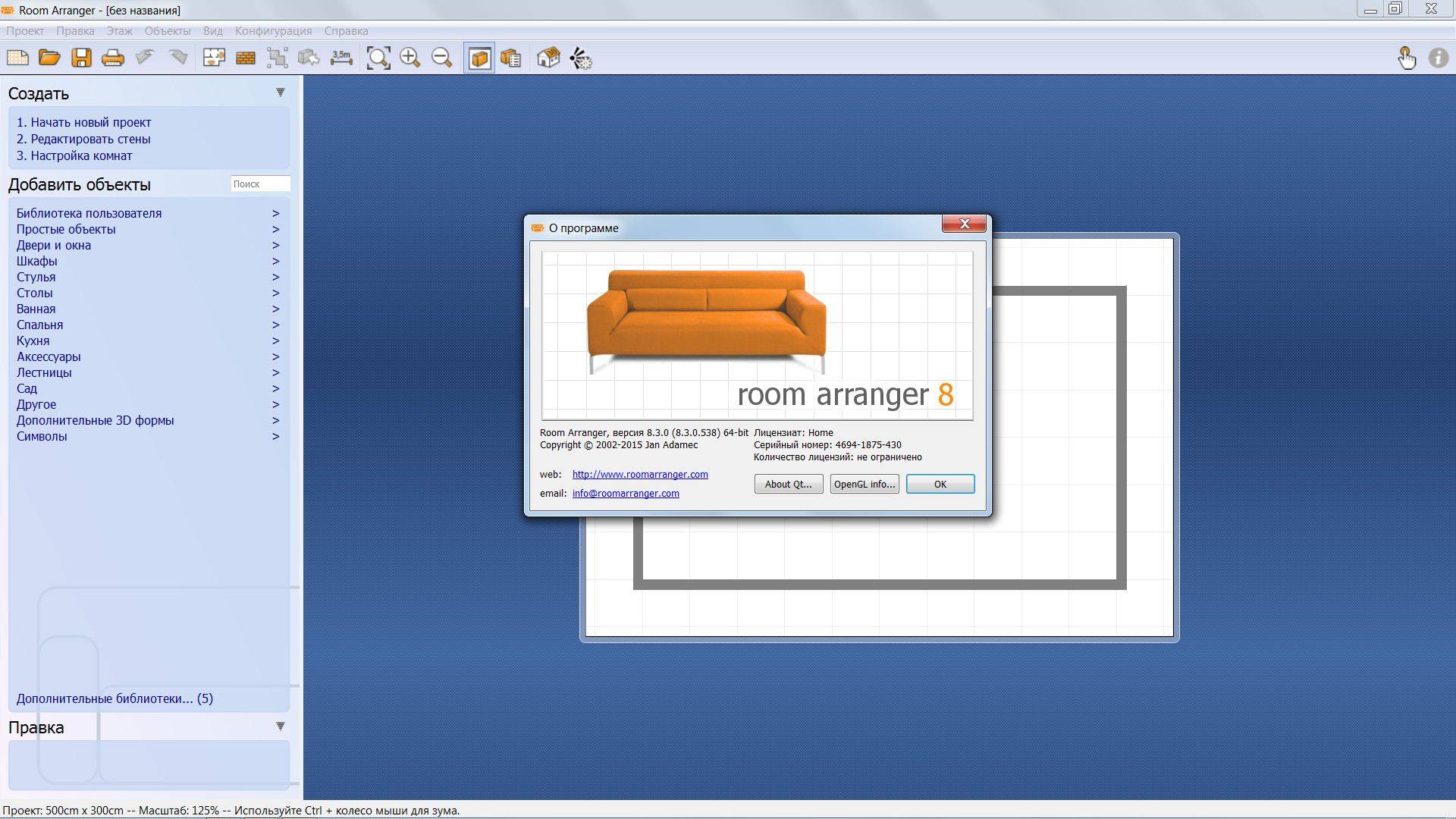Screen dimensions: 1456x819
Task: Expand Столы category
Action: 148,293
